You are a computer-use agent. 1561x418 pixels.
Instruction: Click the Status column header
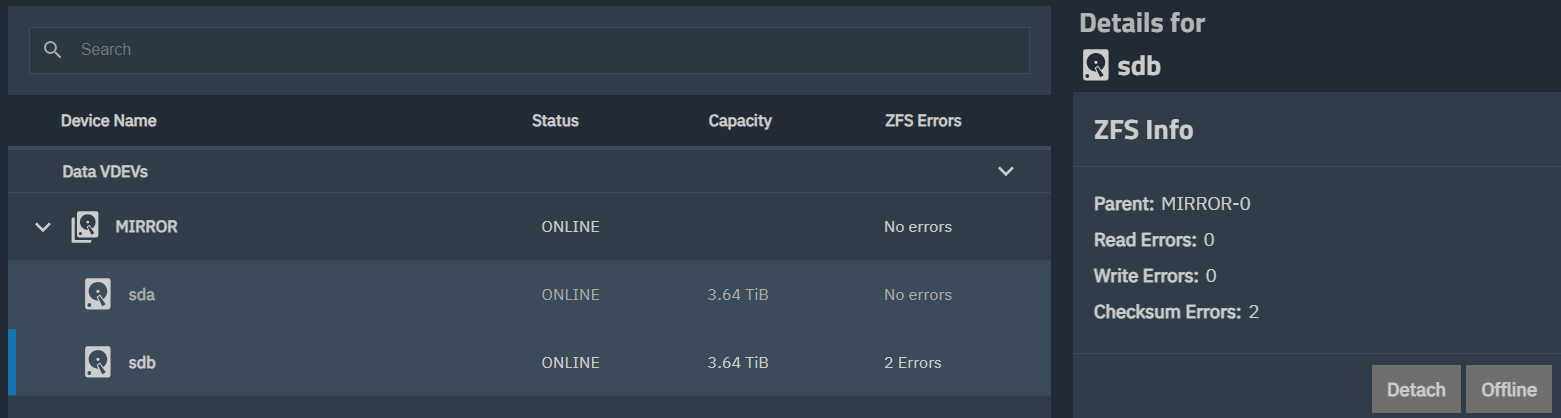[555, 121]
